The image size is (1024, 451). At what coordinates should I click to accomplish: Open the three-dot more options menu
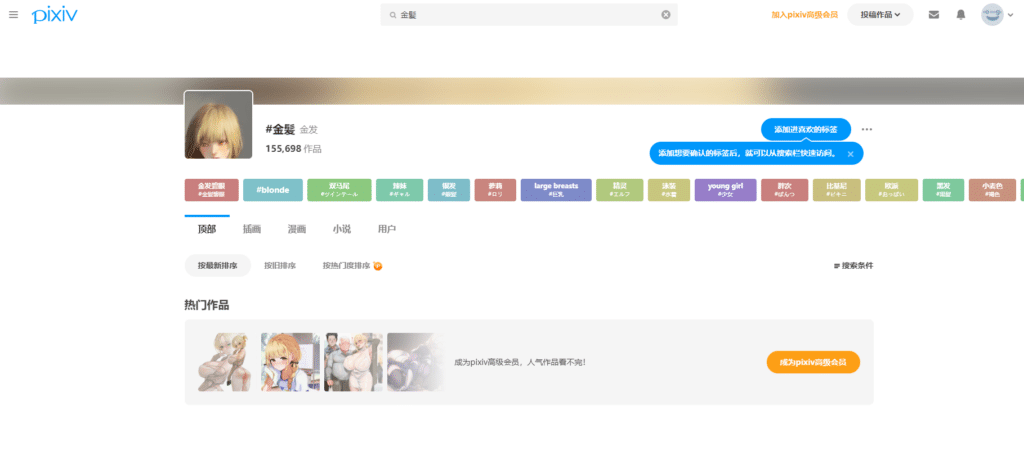[x=867, y=129]
